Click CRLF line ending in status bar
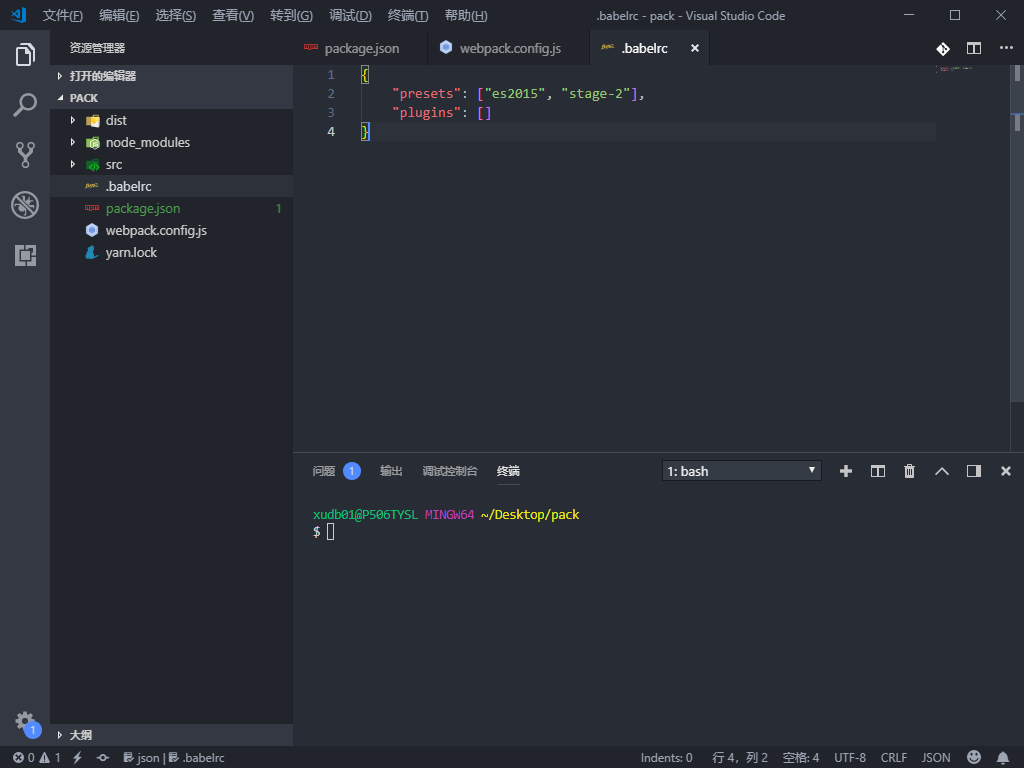The image size is (1024, 768). click(x=893, y=758)
